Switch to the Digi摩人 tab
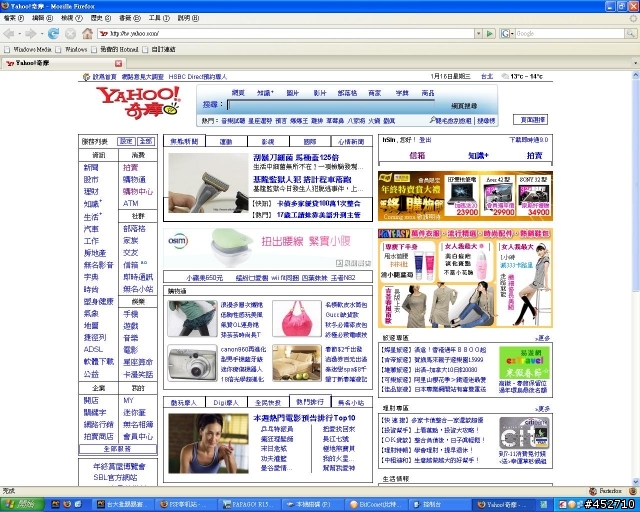This screenshot has height=512, width=640. click(226, 403)
